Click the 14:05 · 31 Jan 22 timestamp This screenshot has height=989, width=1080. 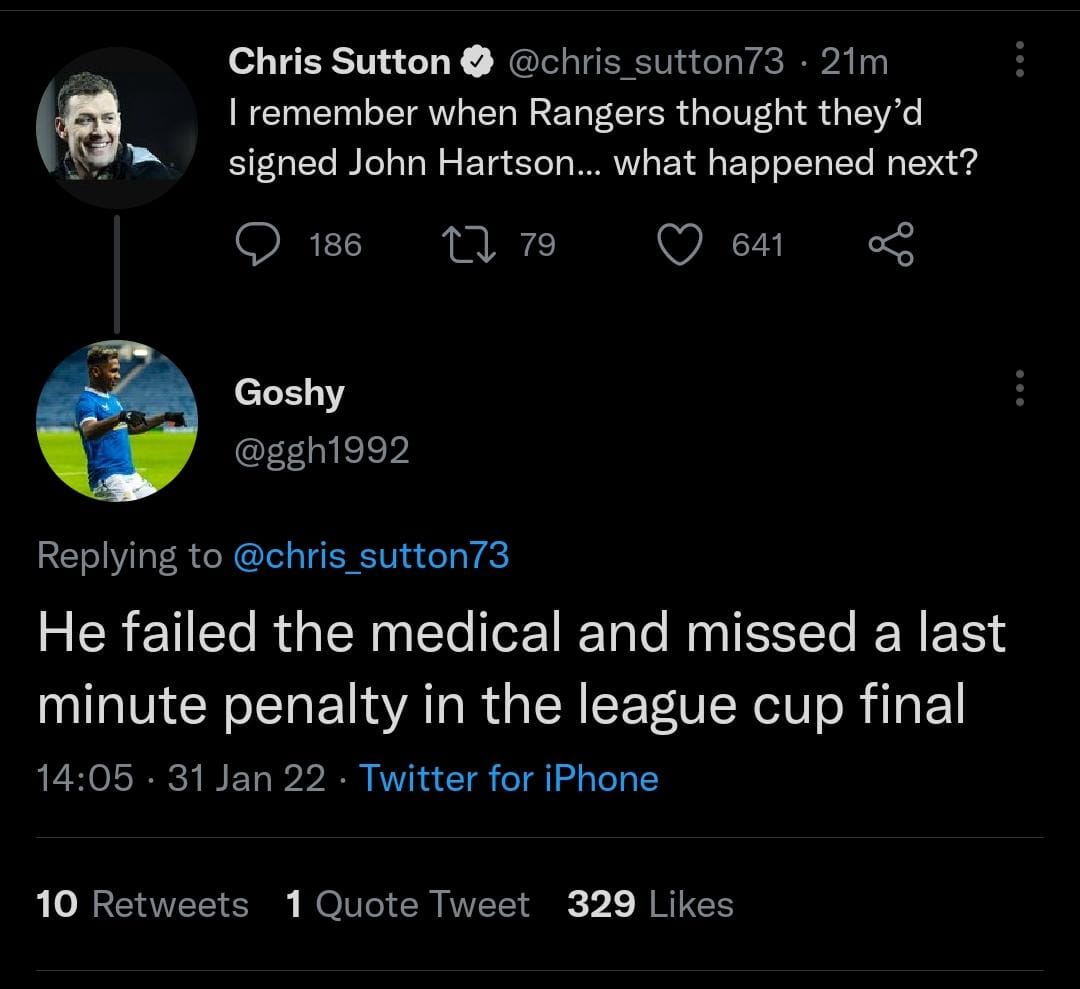point(181,778)
